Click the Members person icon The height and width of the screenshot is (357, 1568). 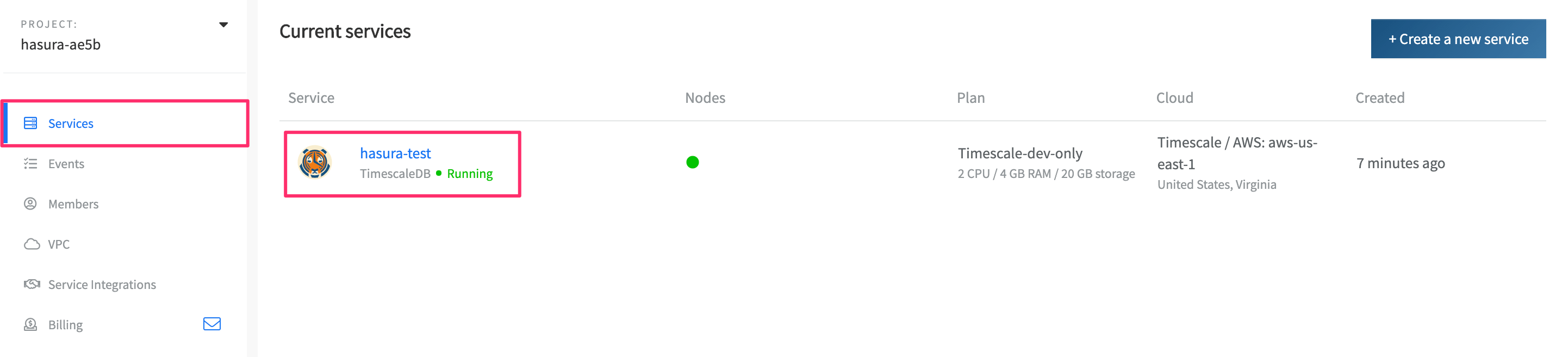pos(30,204)
